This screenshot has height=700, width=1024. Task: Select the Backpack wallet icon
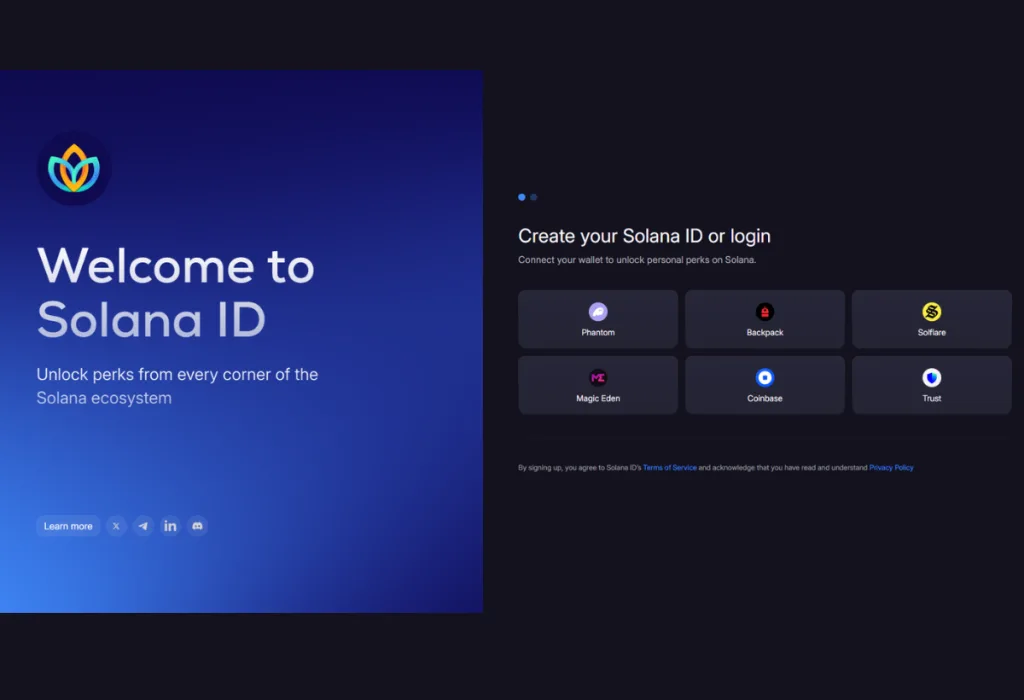click(x=765, y=312)
